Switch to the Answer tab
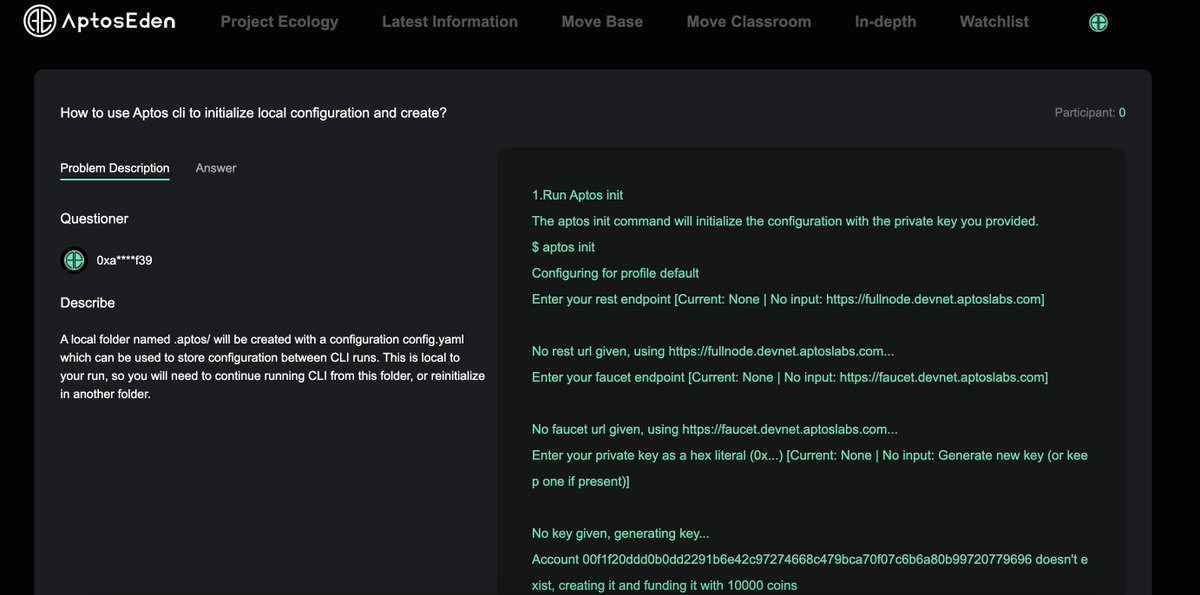This screenshot has width=1200, height=595. click(216, 168)
